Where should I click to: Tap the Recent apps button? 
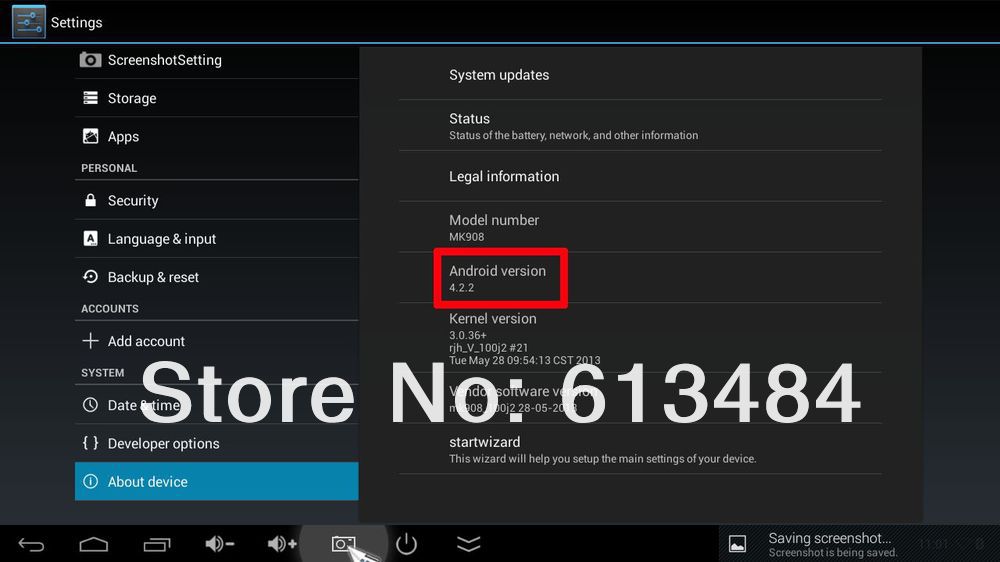157,544
